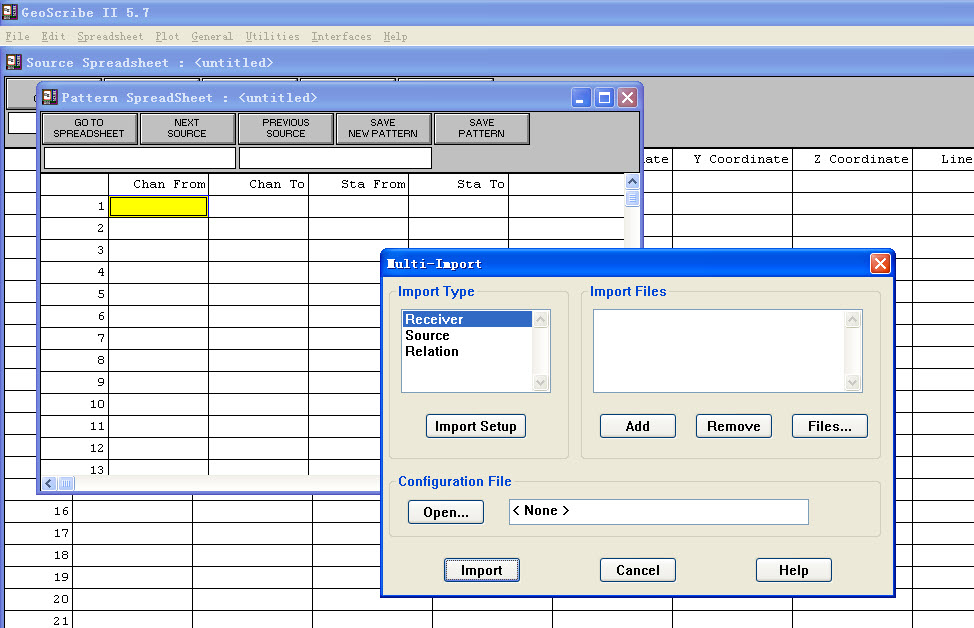Open the Edit menu

53,37
